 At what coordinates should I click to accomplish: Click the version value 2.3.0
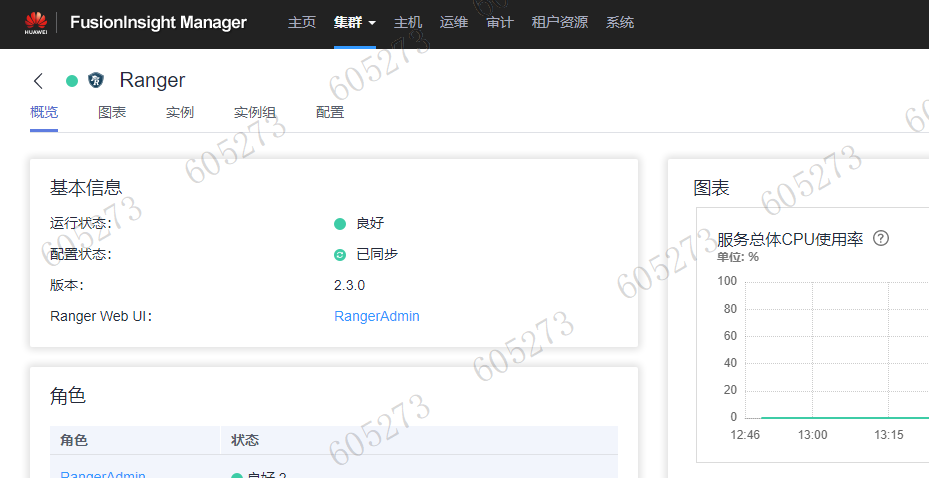350,285
